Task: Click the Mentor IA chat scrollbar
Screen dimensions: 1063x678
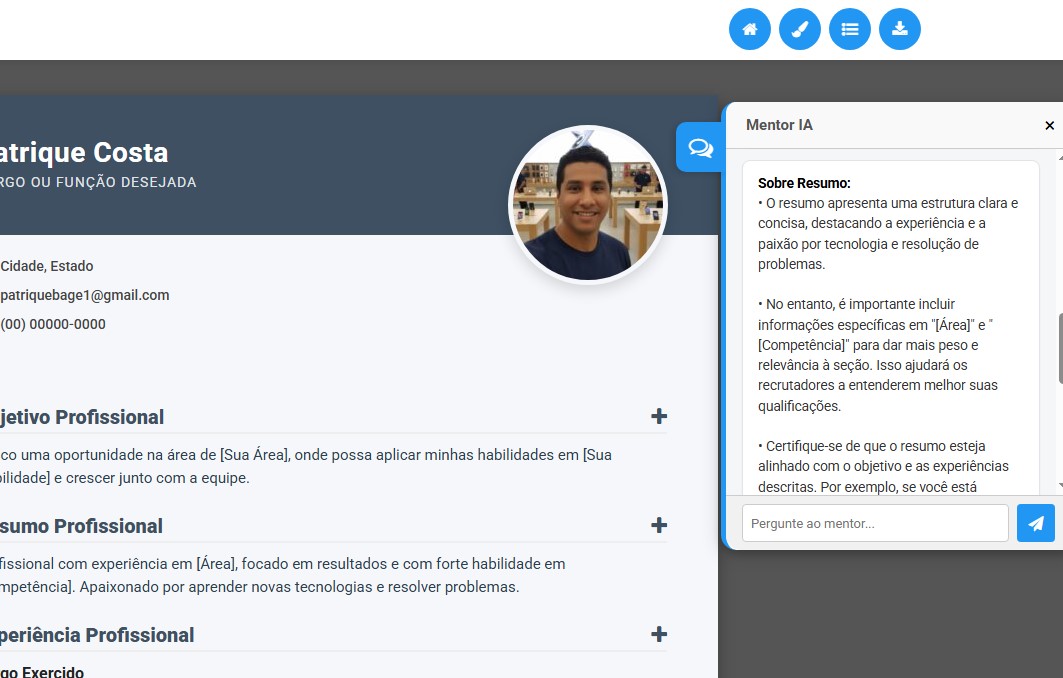Action: click(1059, 350)
